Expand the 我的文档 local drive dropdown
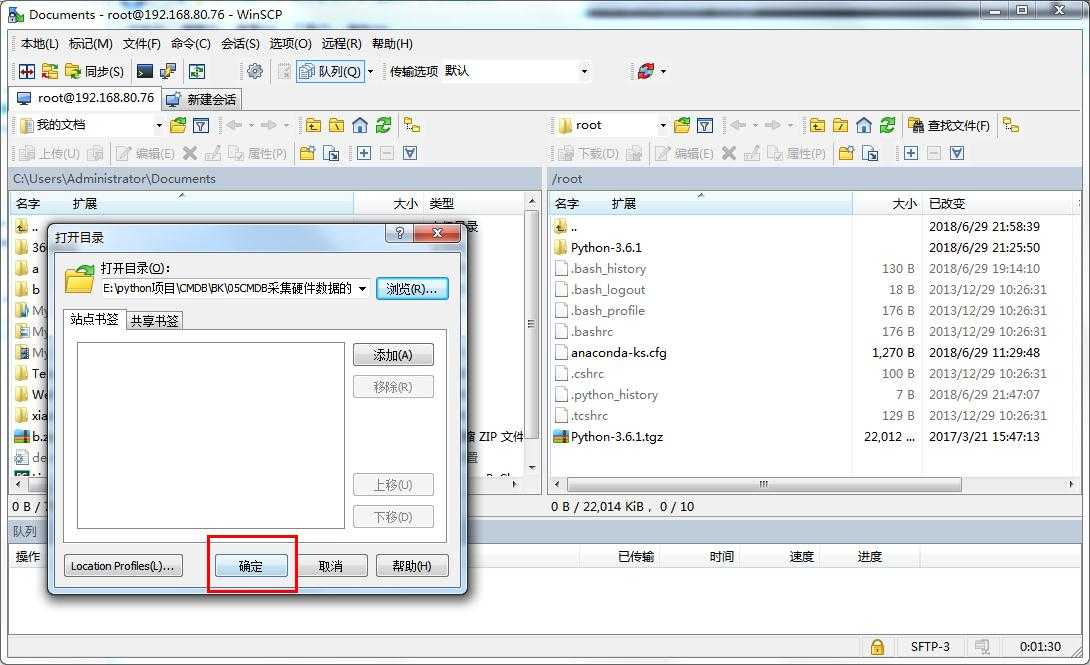Image resolution: width=1090 pixels, height=665 pixels. point(158,125)
